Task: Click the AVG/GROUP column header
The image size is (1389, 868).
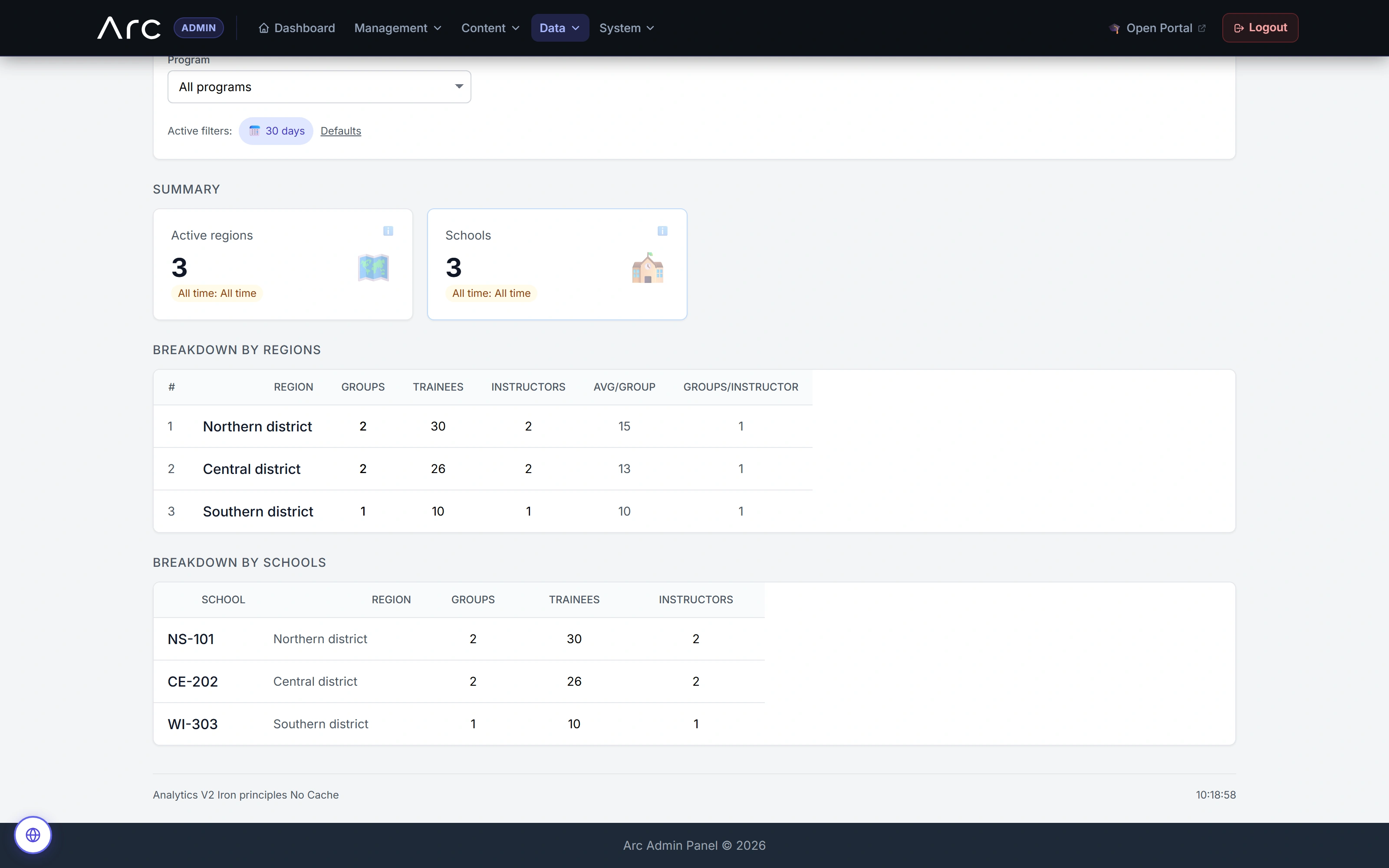Action: click(x=624, y=387)
